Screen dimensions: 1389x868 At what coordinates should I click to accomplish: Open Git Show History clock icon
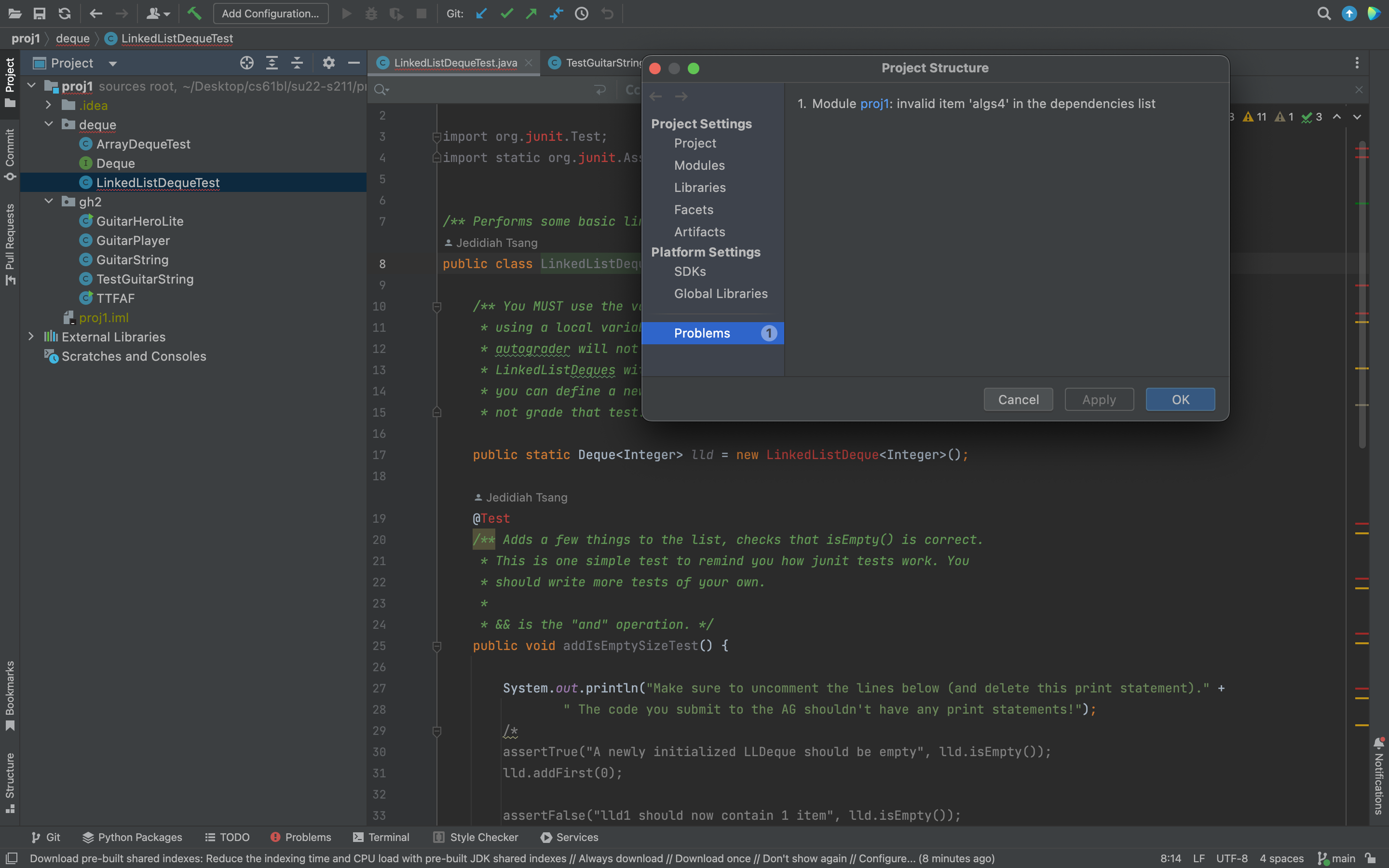582,13
